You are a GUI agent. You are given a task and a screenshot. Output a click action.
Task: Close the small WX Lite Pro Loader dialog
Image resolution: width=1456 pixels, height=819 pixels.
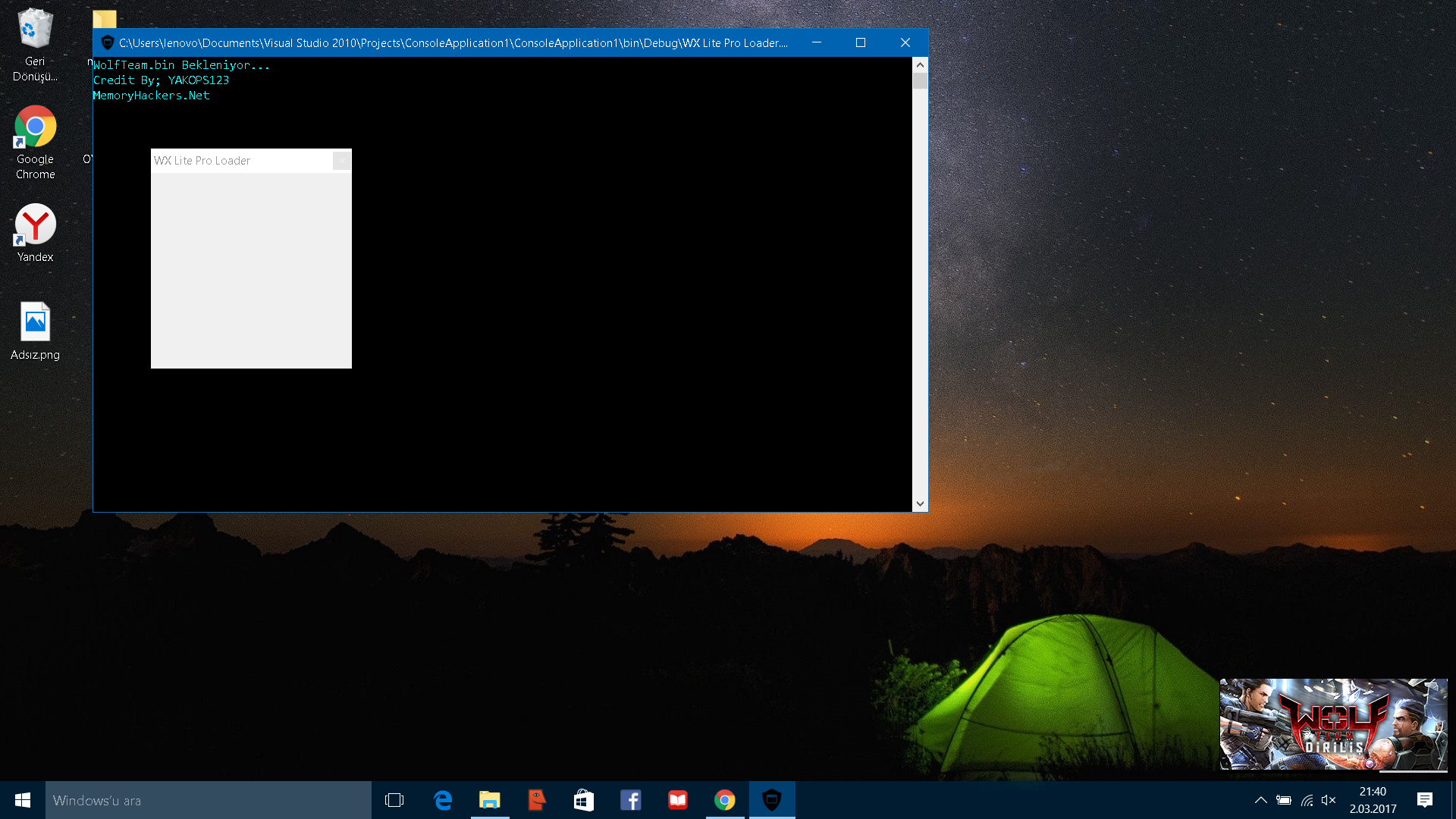click(342, 161)
